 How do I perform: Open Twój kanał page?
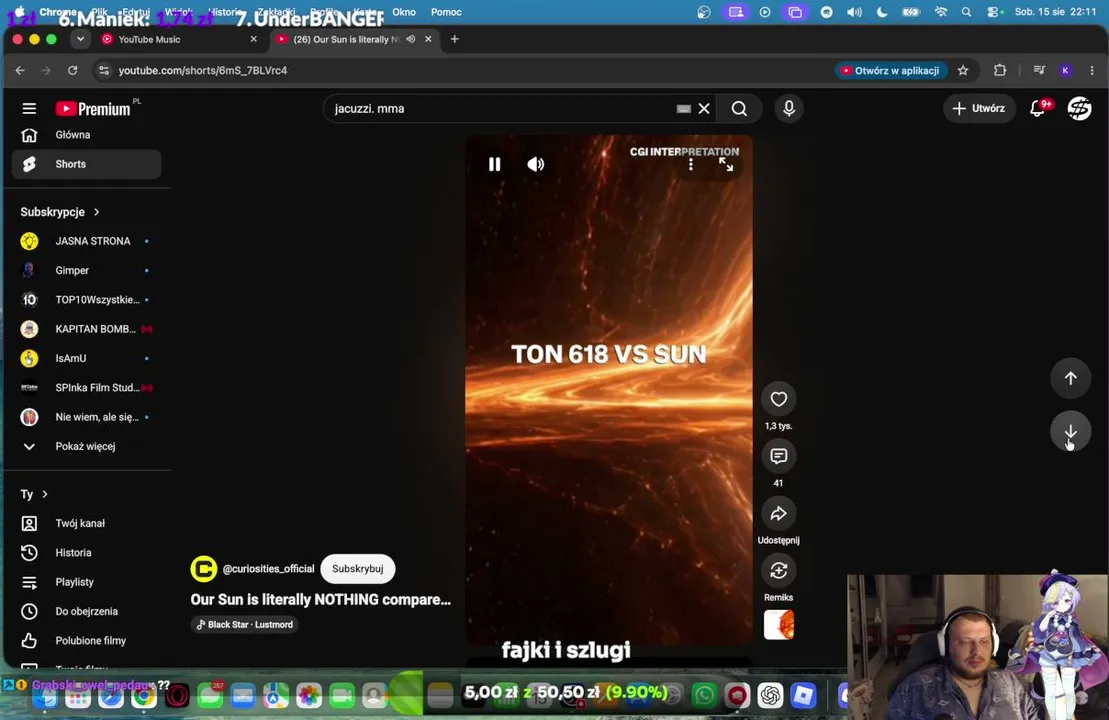coord(86,523)
